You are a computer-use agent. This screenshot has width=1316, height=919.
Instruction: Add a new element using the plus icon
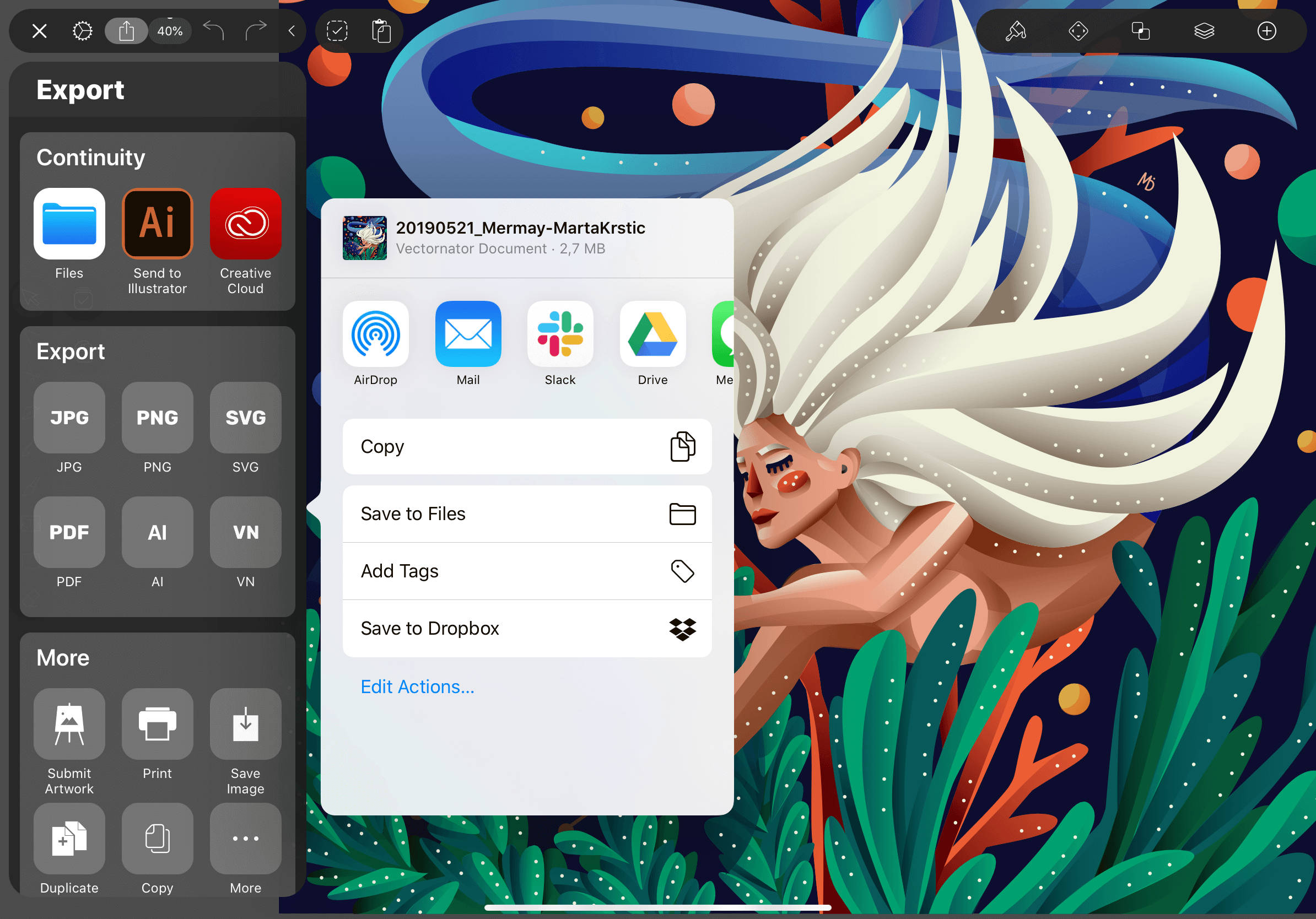(1268, 31)
